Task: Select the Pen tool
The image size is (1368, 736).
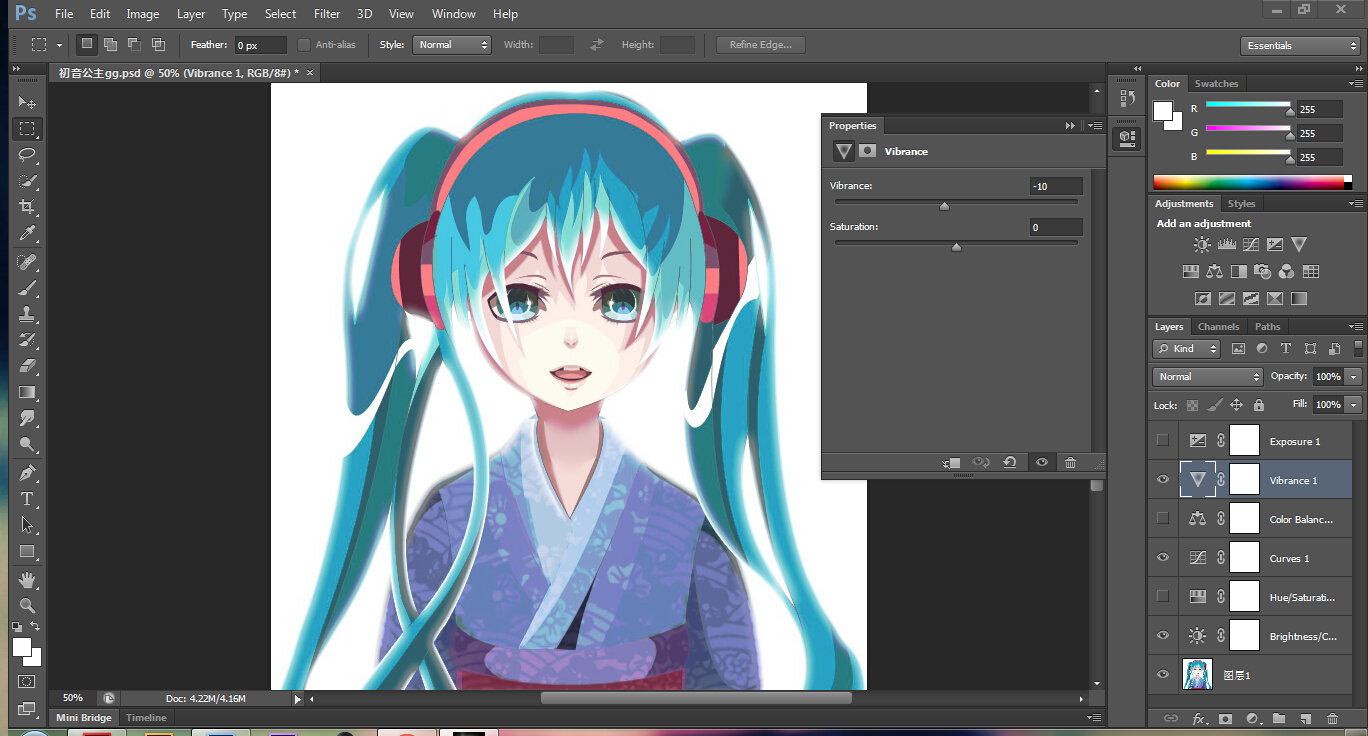Action: click(x=27, y=473)
